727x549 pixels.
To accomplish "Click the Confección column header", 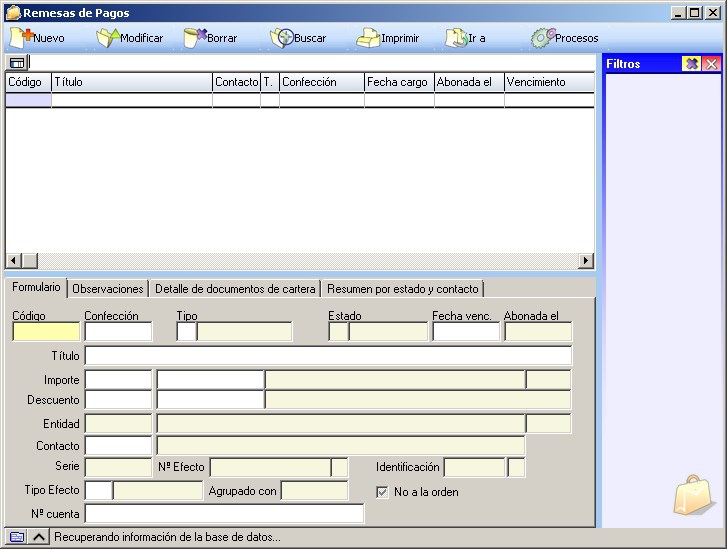I will click(322, 82).
